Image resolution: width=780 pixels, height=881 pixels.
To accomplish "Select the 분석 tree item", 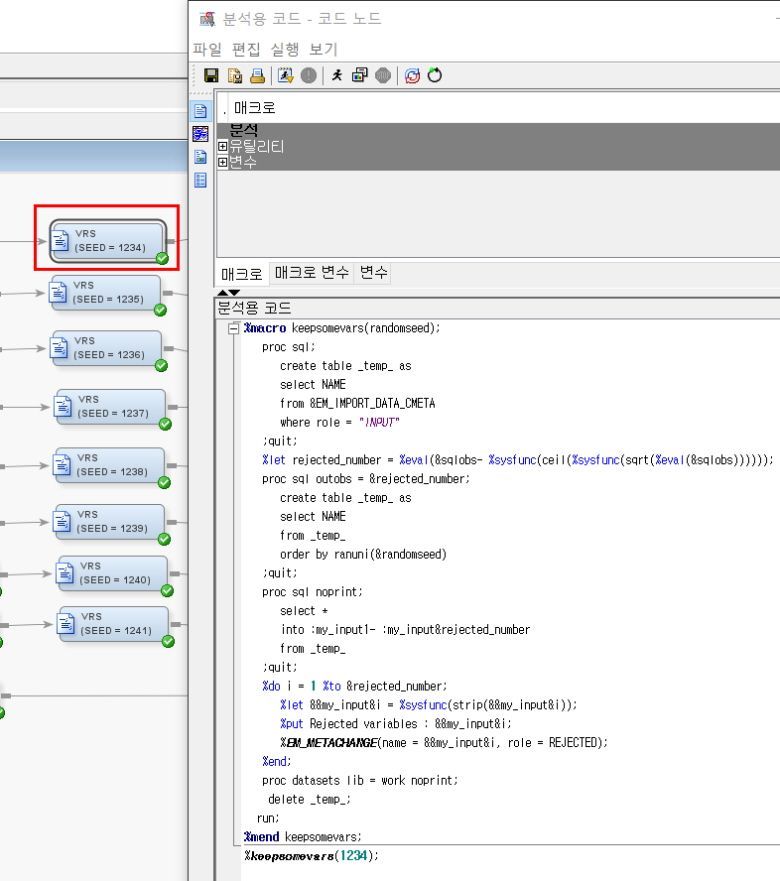I will 245,130.
